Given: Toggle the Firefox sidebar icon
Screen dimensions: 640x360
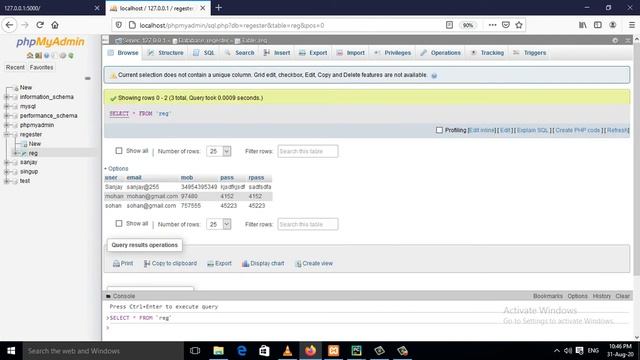Looking at the screenshot, I should tap(598, 25).
